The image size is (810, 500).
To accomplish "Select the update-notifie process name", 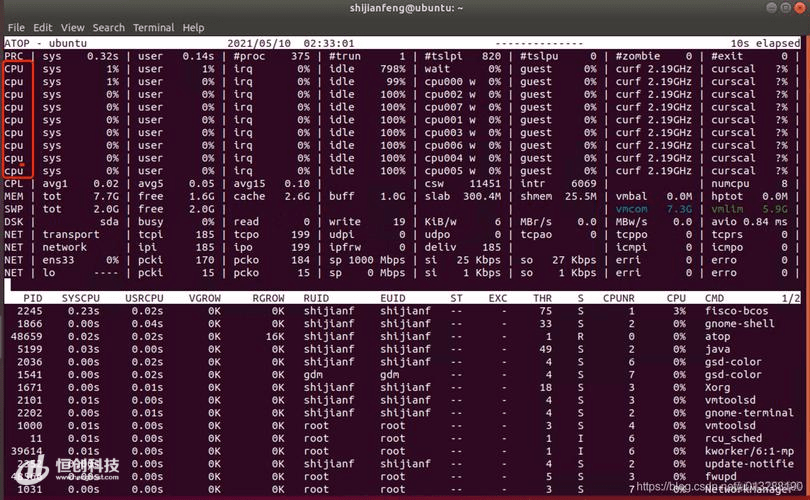I will click(x=749, y=464).
